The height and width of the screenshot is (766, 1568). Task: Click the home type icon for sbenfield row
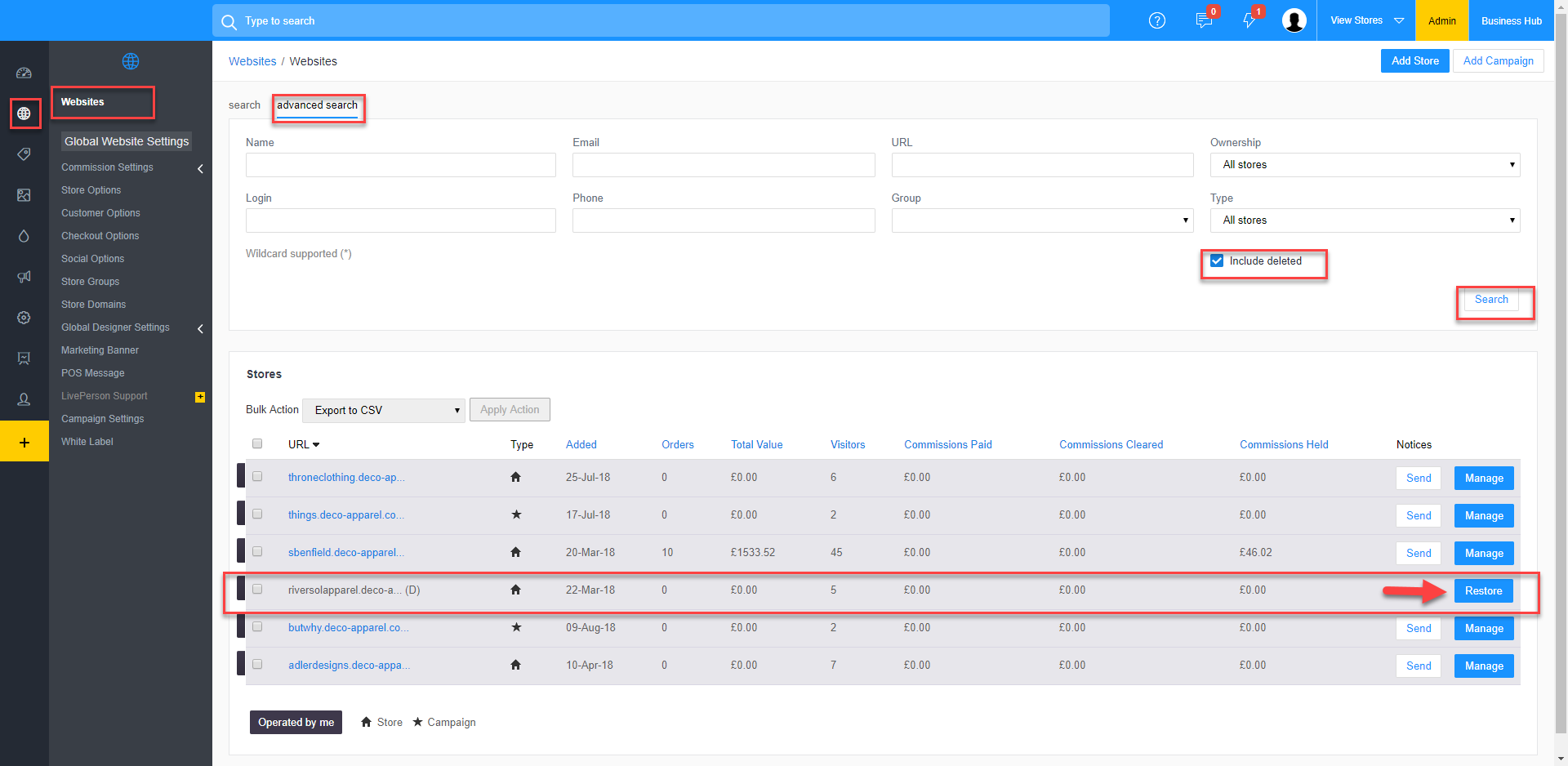pos(515,552)
